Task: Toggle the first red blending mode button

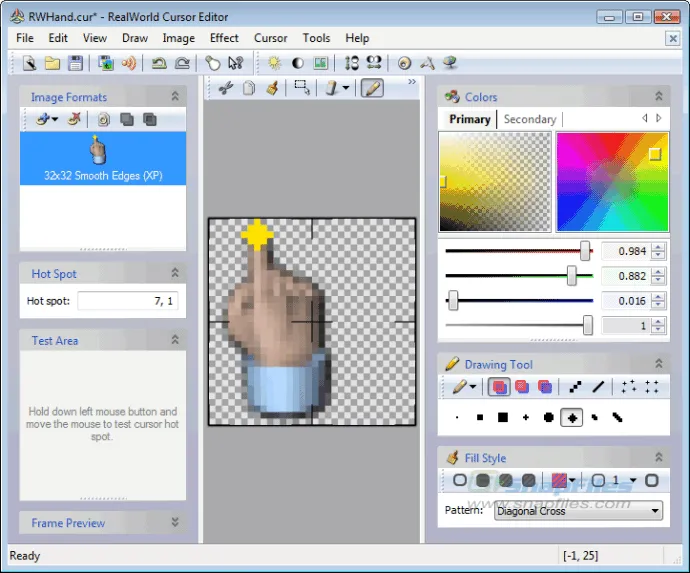Action: [x=499, y=387]
